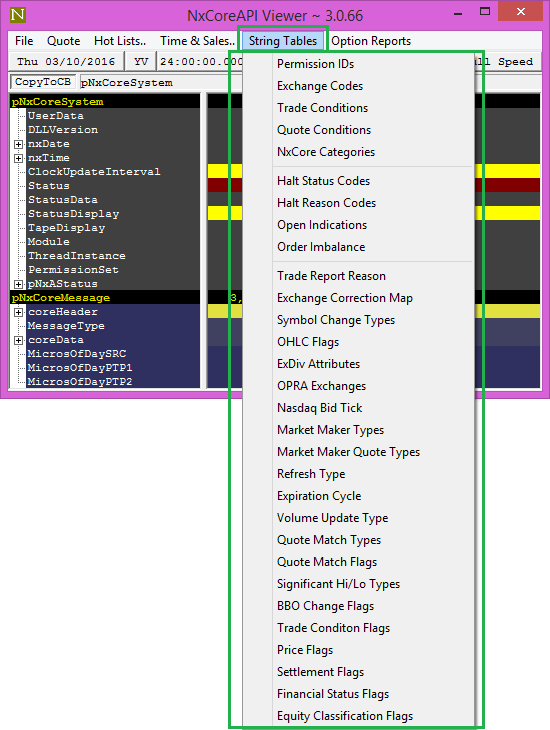550x730 pixels.
Task: Select Exchange Correction Map
Action: tap(345, 298)
